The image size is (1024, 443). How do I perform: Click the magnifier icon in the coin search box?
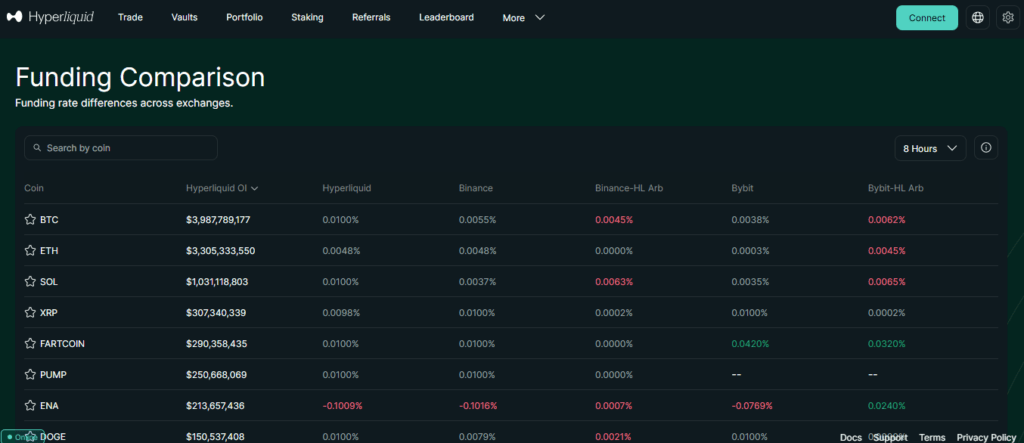tap(37, 148)
